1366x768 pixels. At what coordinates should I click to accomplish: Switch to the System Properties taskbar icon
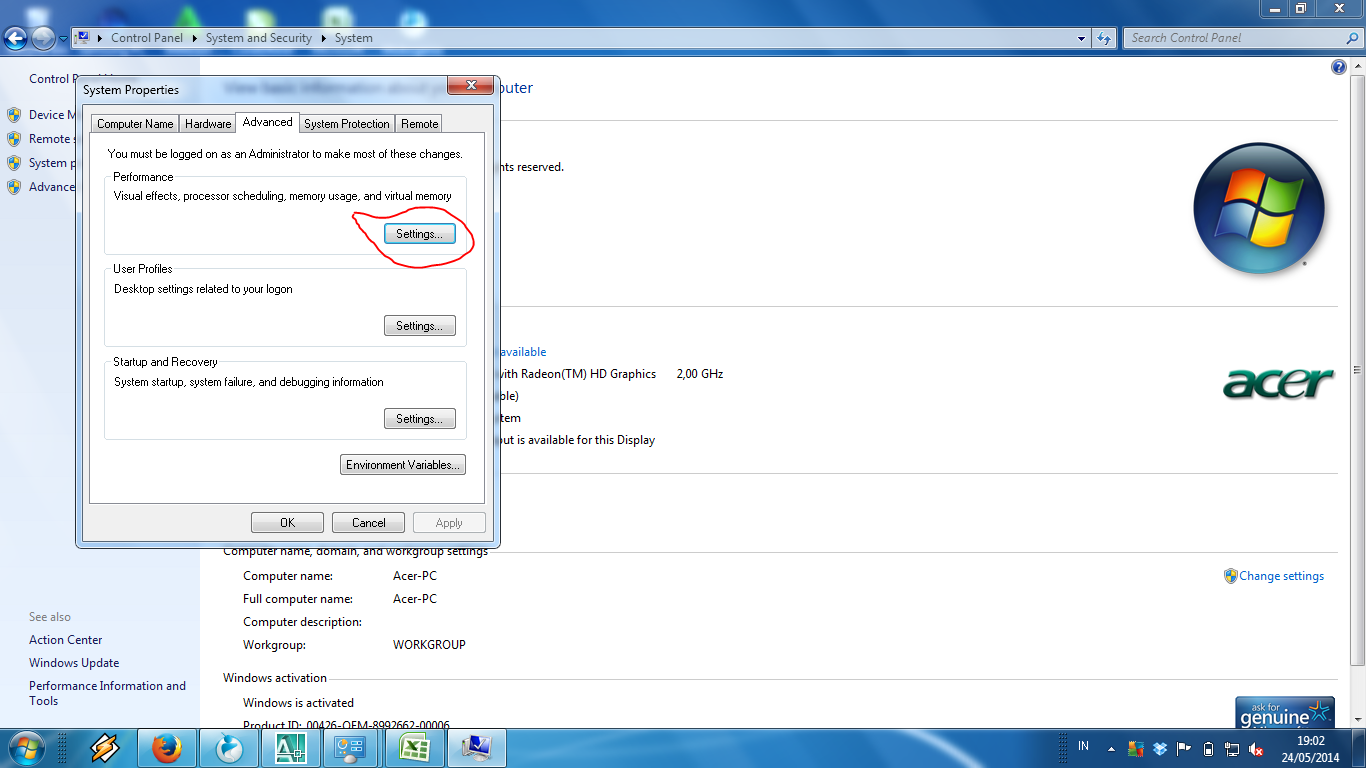click(x=477, y=748)
